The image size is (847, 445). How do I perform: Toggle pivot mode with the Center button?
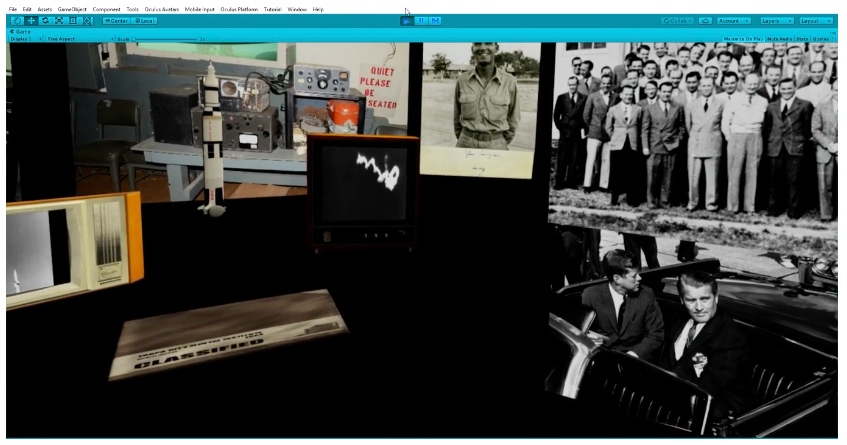pyautogui.click(x=117, y=21)
